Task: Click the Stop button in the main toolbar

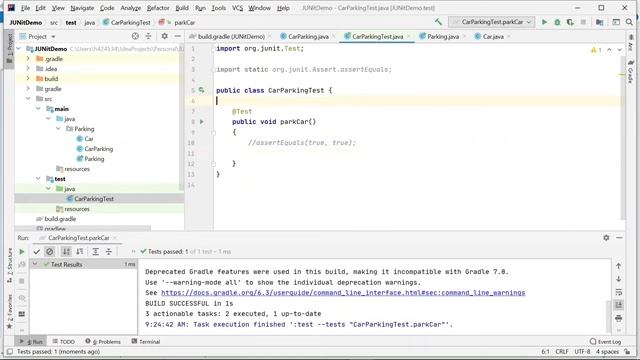Action: [583, 22]
